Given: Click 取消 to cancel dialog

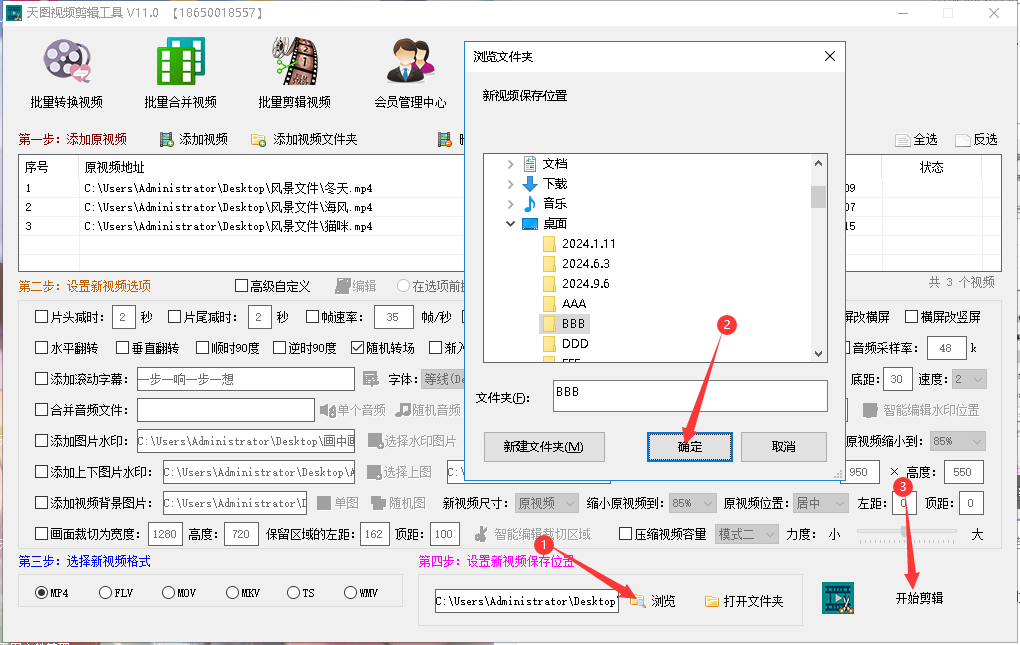Looking at the screenshot, I should tap(784, 447).
